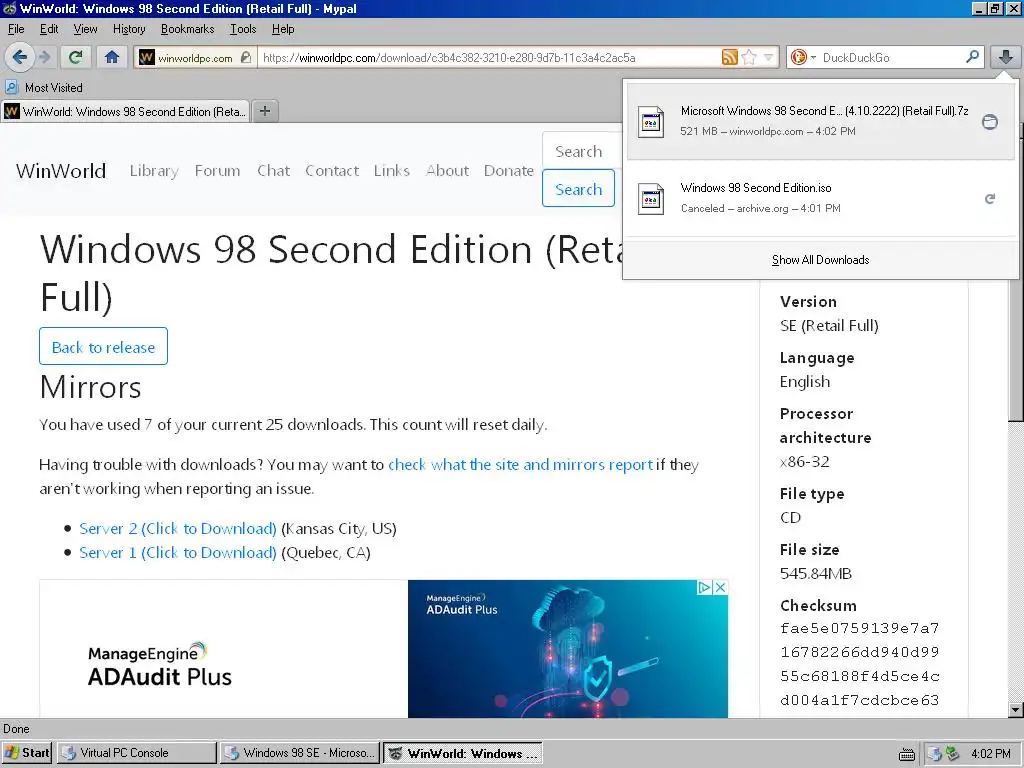Image resolution: width=1024 pixels, height=768 pixels.
Task: Open the DuckDuckGo search engine selector
Action: (803, 57)
